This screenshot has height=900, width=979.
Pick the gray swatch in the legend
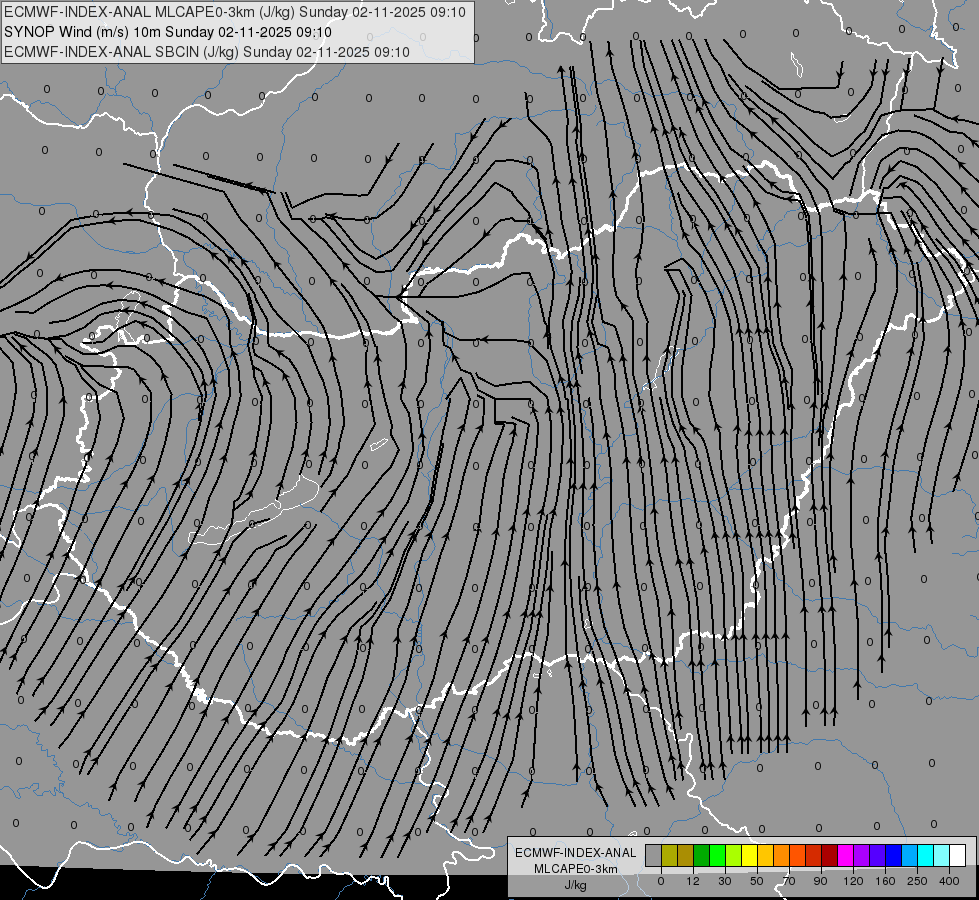(x=654, y=855)
